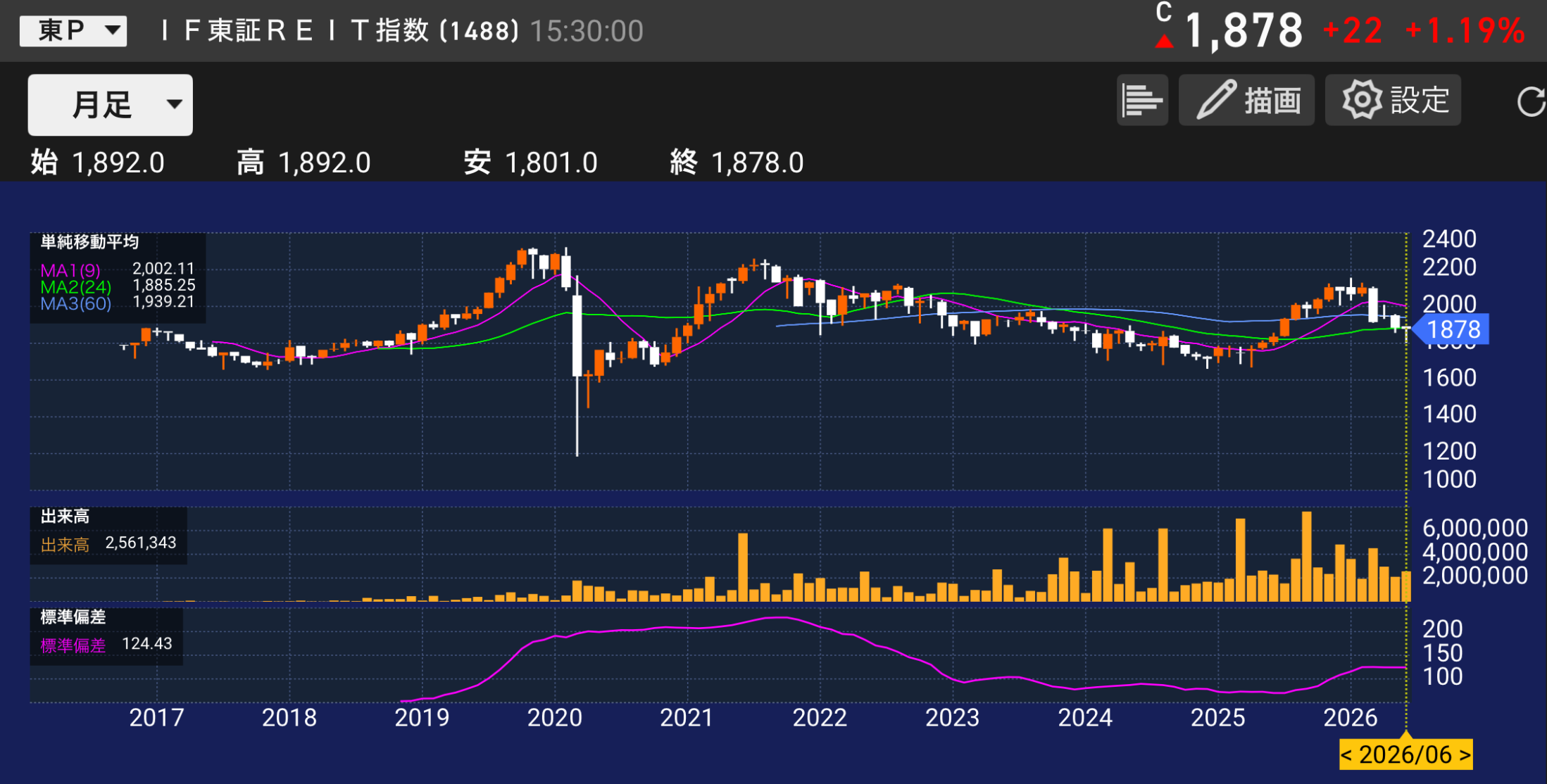Image resolution: width=1547 pixels, height=784 pixels.
Task: Click the MA1(9) legend label
Action: tap(70, 270)
